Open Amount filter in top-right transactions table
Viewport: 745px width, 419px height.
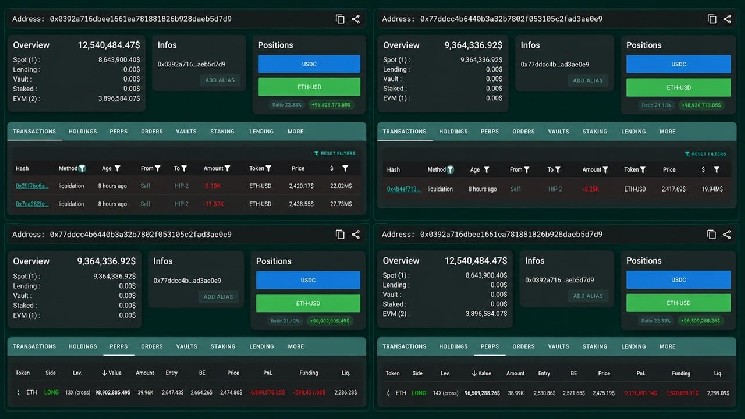tap(605, 170)
